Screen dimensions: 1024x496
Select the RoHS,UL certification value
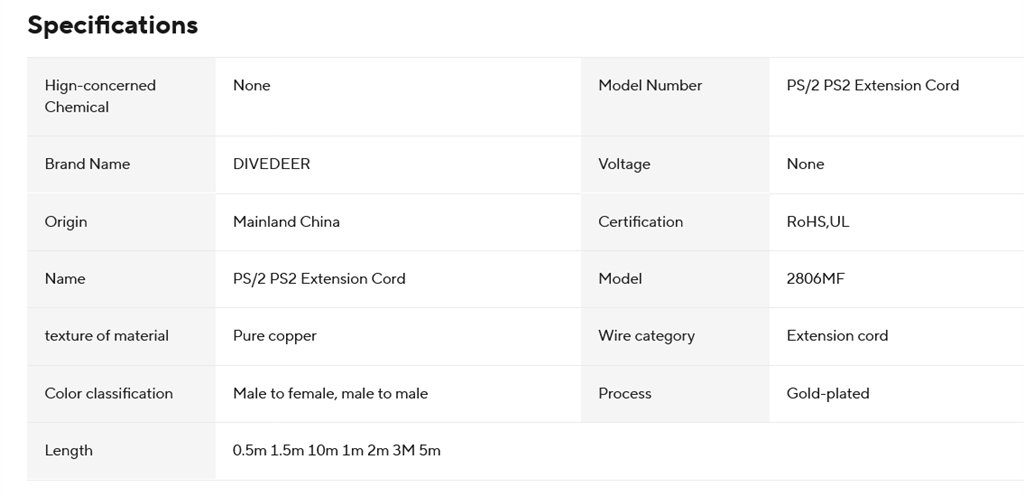817,222
